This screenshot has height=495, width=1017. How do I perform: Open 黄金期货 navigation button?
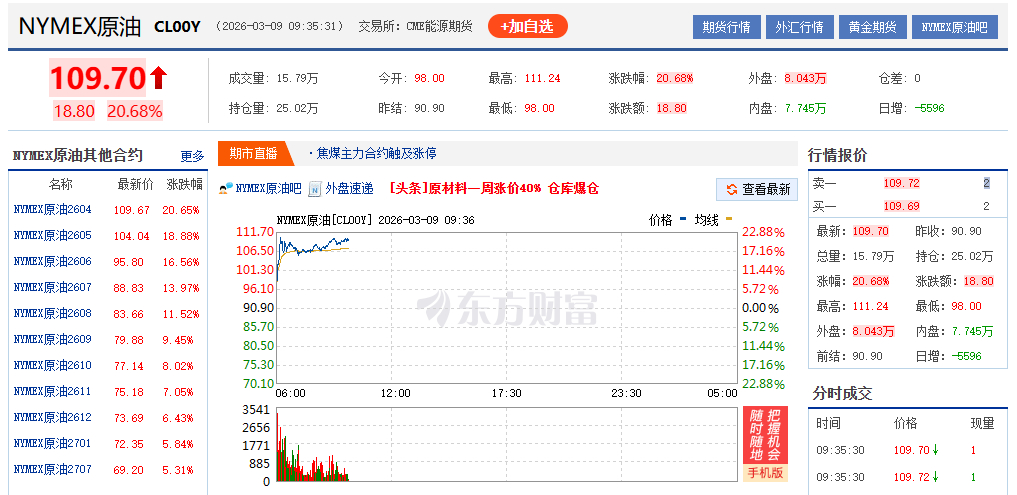[872, 27]
